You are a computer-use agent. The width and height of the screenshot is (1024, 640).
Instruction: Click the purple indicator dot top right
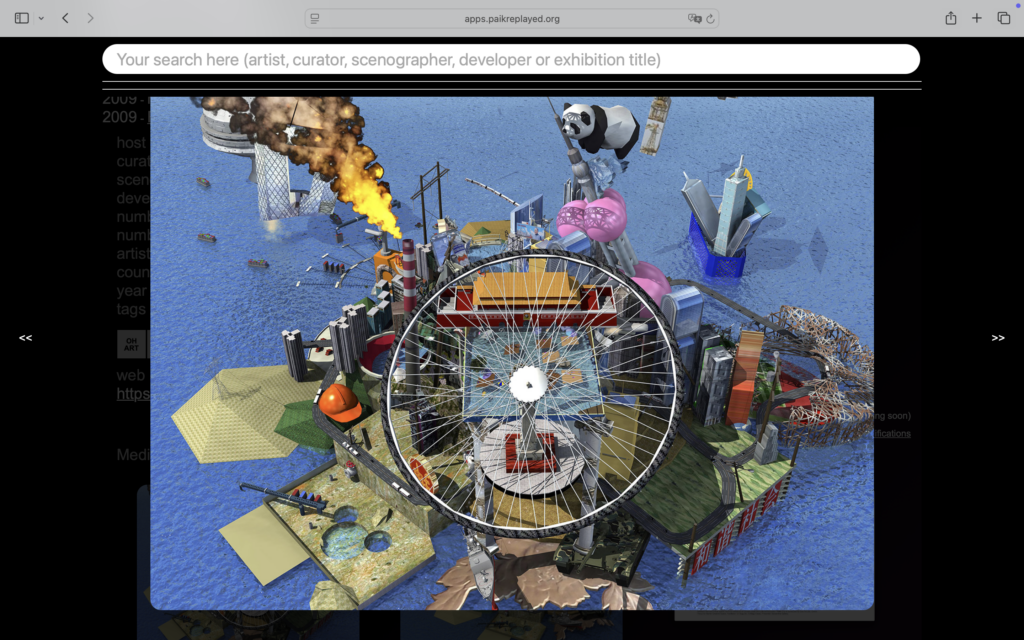(1018, 5)
